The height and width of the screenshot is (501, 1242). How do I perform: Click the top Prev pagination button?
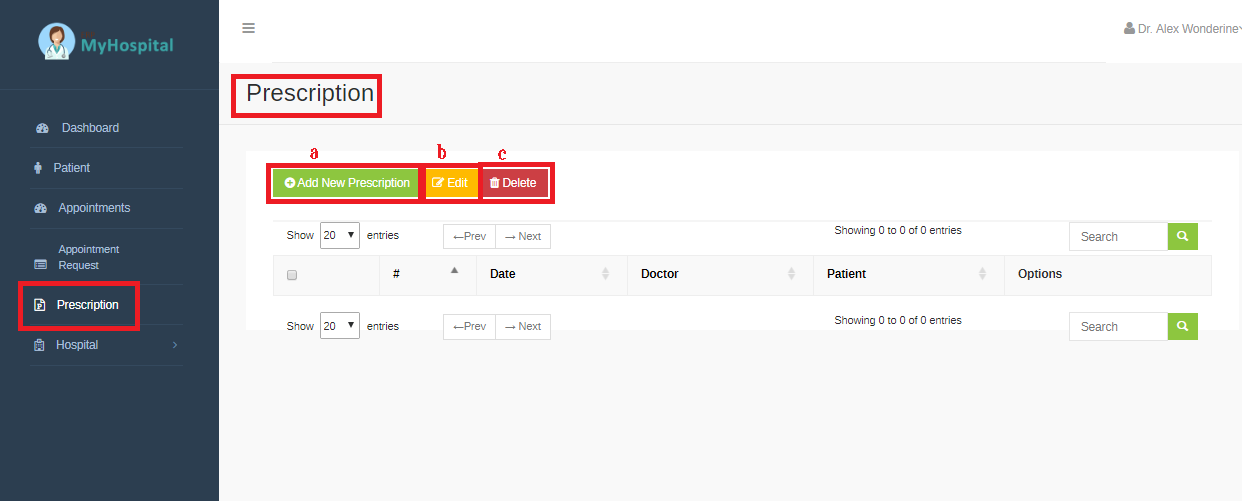click(469, 237)
